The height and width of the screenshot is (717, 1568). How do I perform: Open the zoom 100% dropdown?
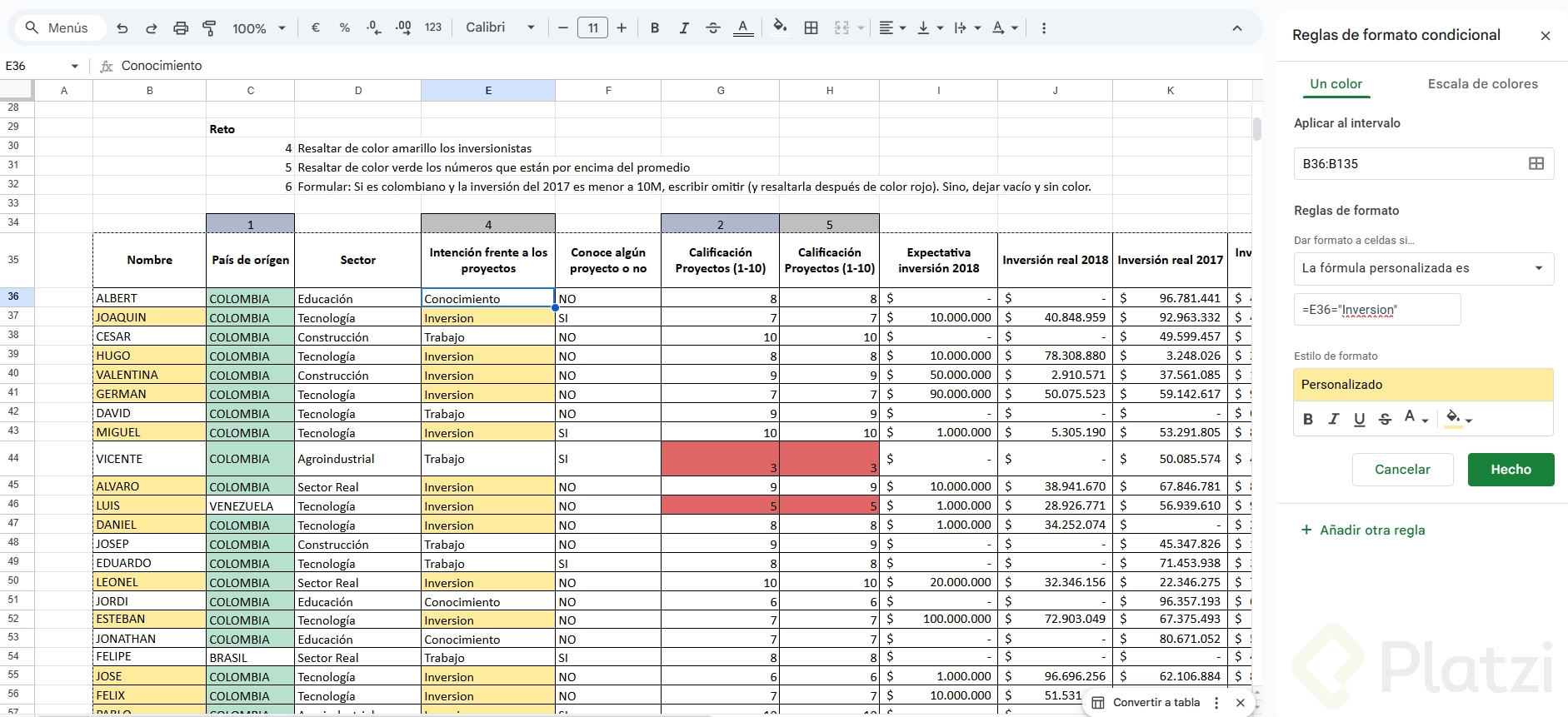pyautogui.click(x=258, y=28)
